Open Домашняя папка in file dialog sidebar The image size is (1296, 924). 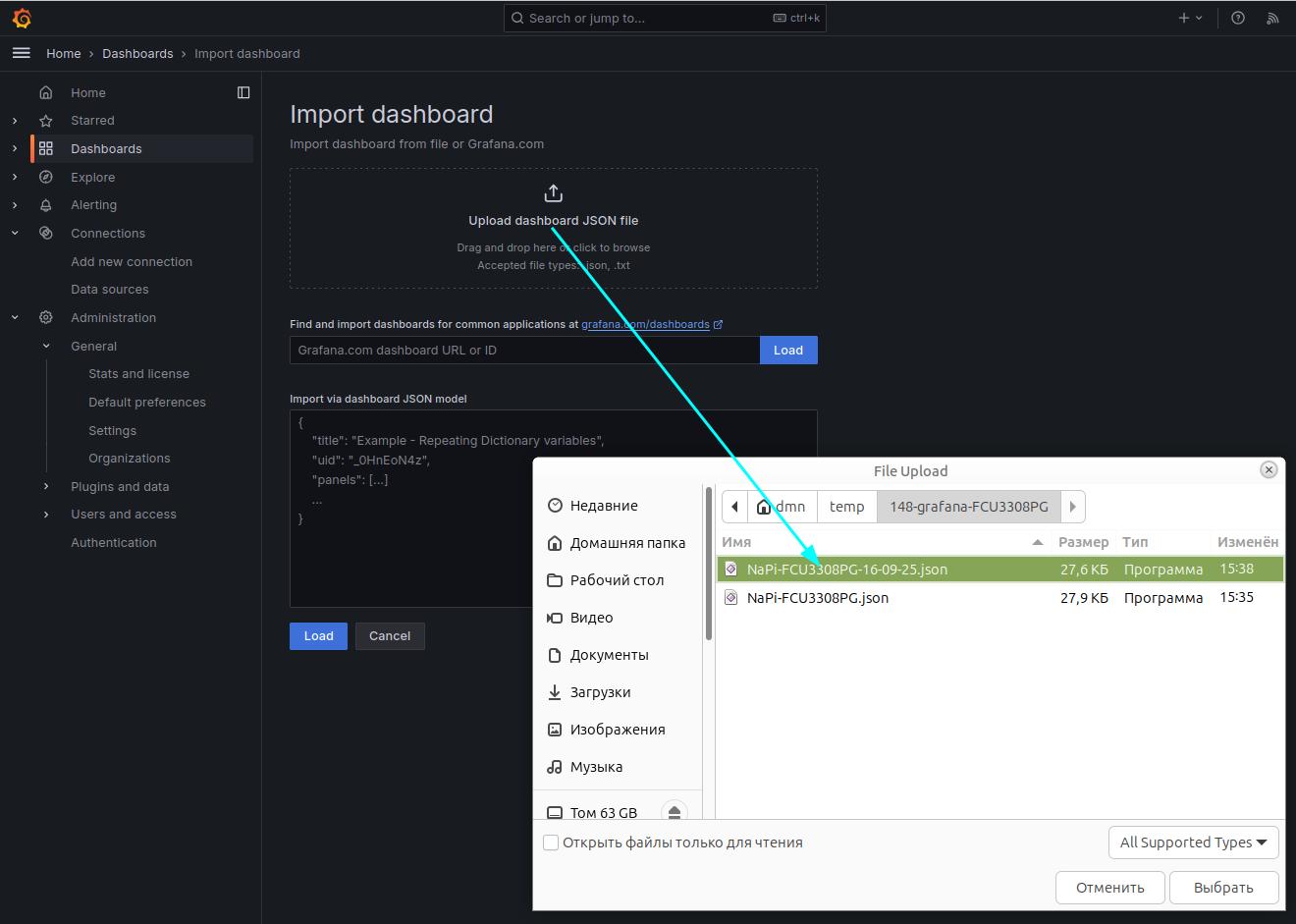[x=617, y=543]
